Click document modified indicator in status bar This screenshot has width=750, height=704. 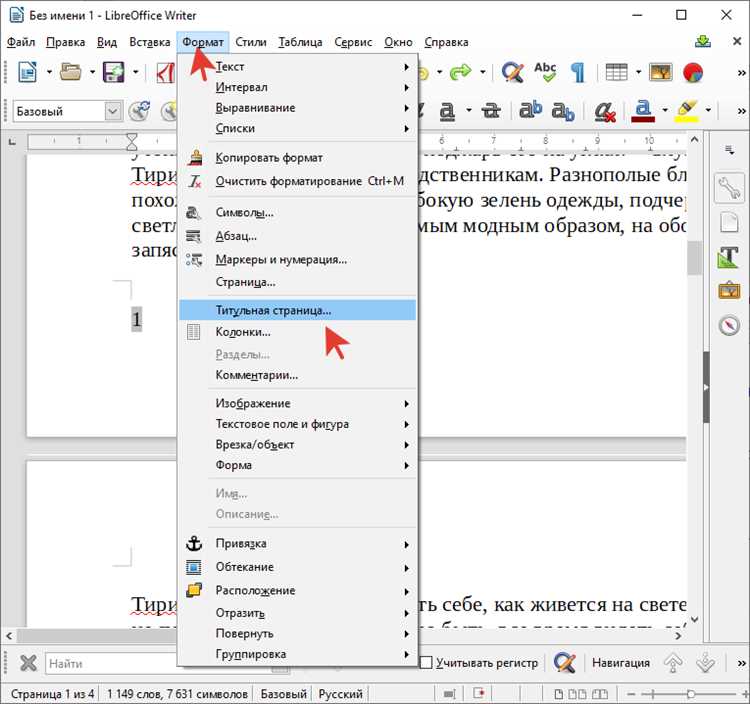pyautogui.click(x=479, y=693)
